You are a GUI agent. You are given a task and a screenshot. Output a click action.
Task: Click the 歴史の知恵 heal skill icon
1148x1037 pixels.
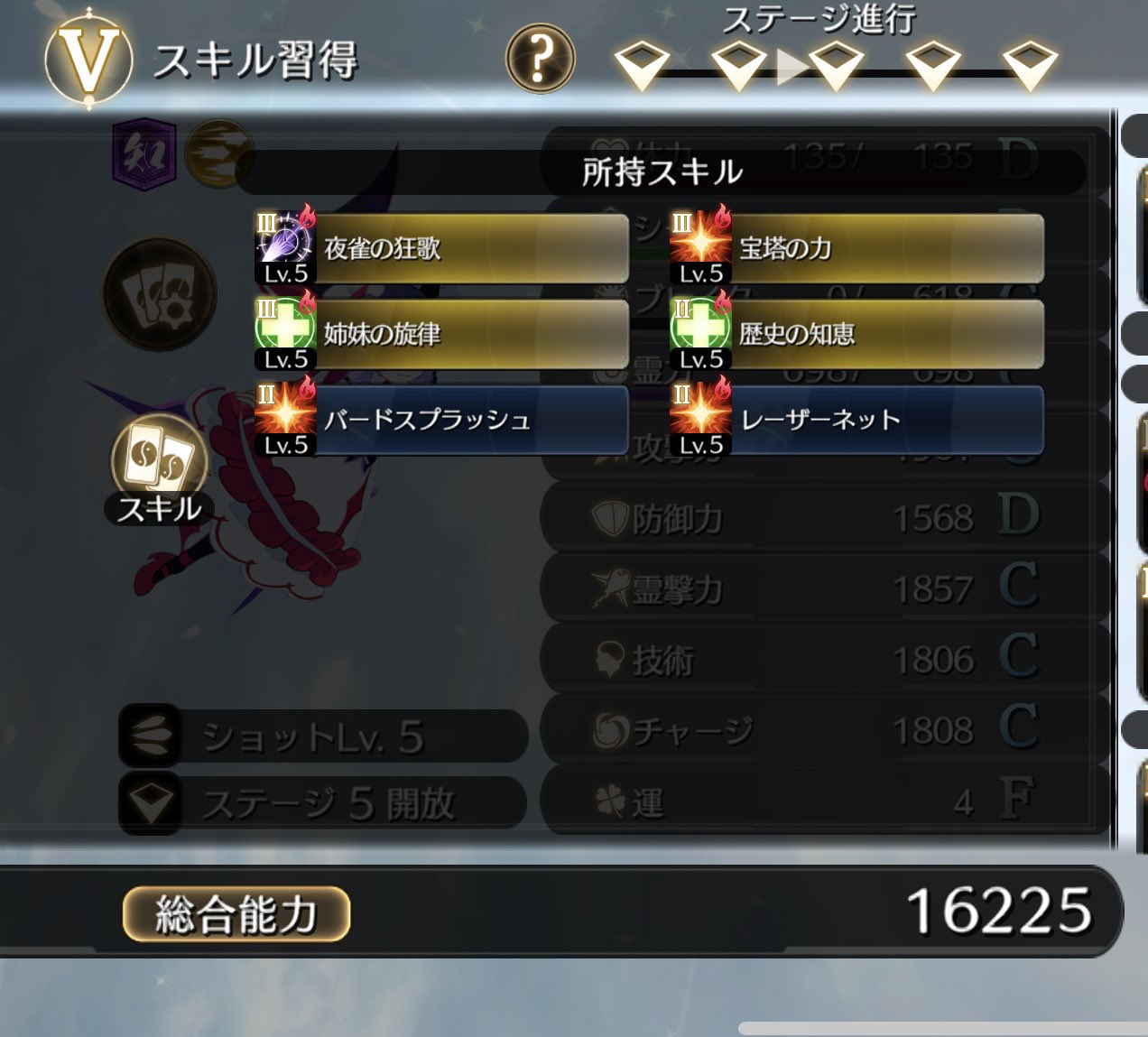(x=700, y=331)
